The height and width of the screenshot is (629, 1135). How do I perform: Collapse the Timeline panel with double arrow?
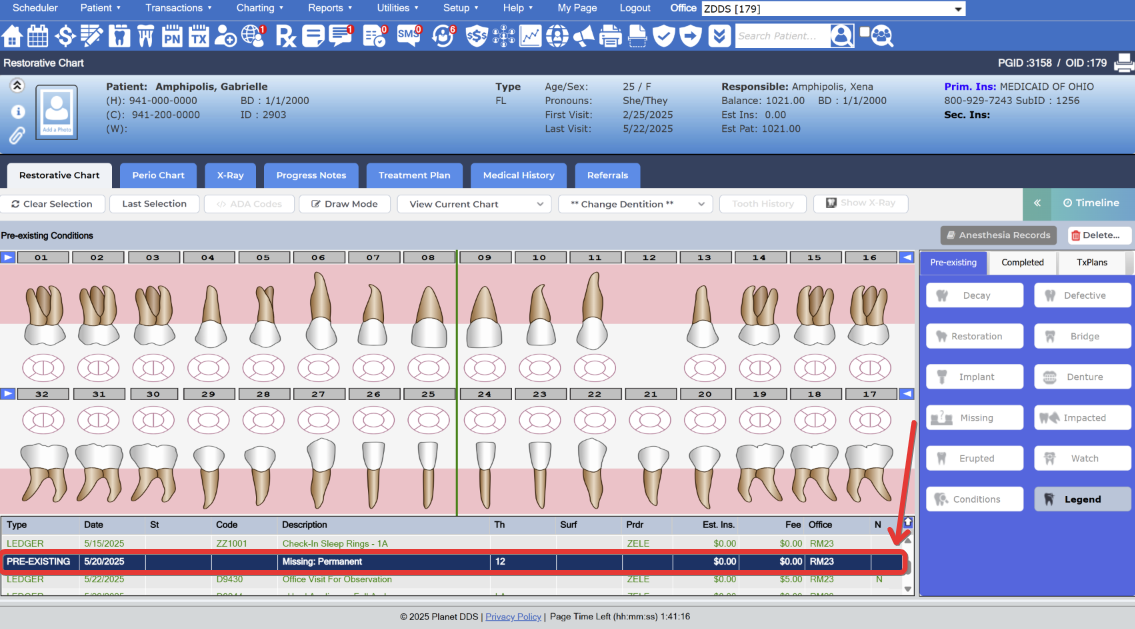click(x=1037, y=203)
